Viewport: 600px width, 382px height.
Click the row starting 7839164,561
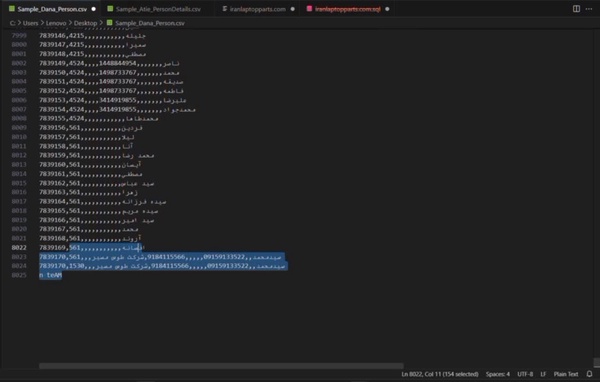(103, 201)
